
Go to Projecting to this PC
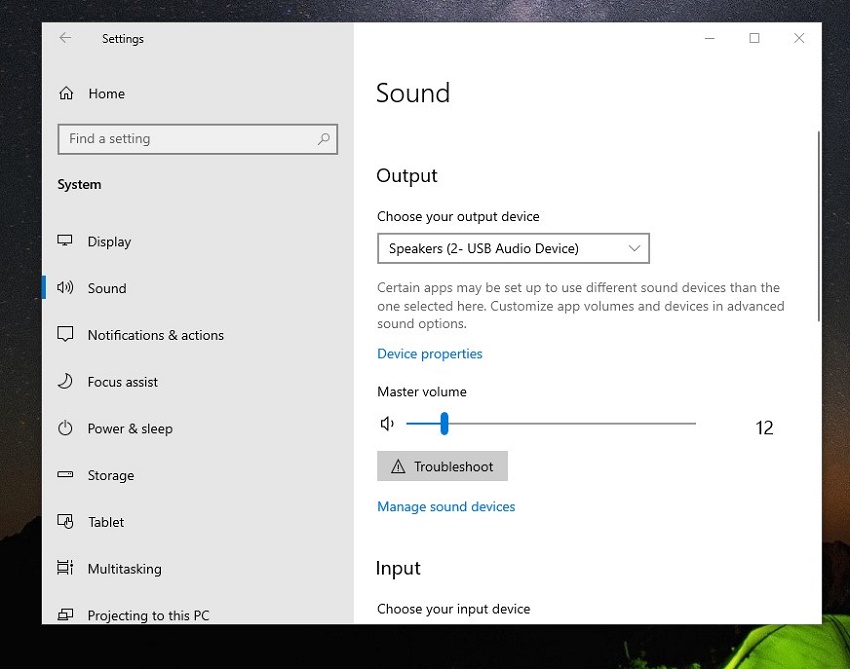click(148, 615)
